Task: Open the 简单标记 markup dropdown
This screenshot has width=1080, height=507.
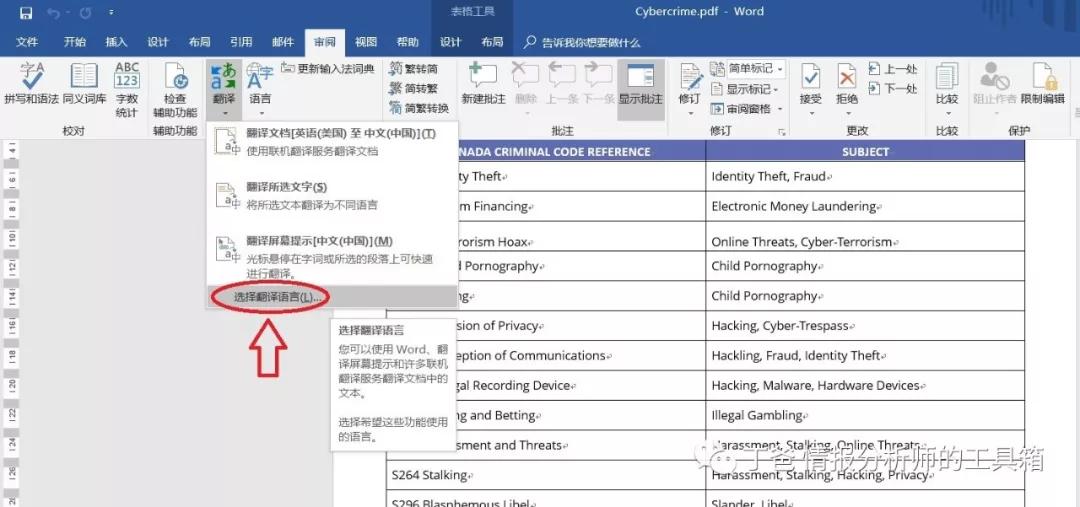Action: point(747,69)
